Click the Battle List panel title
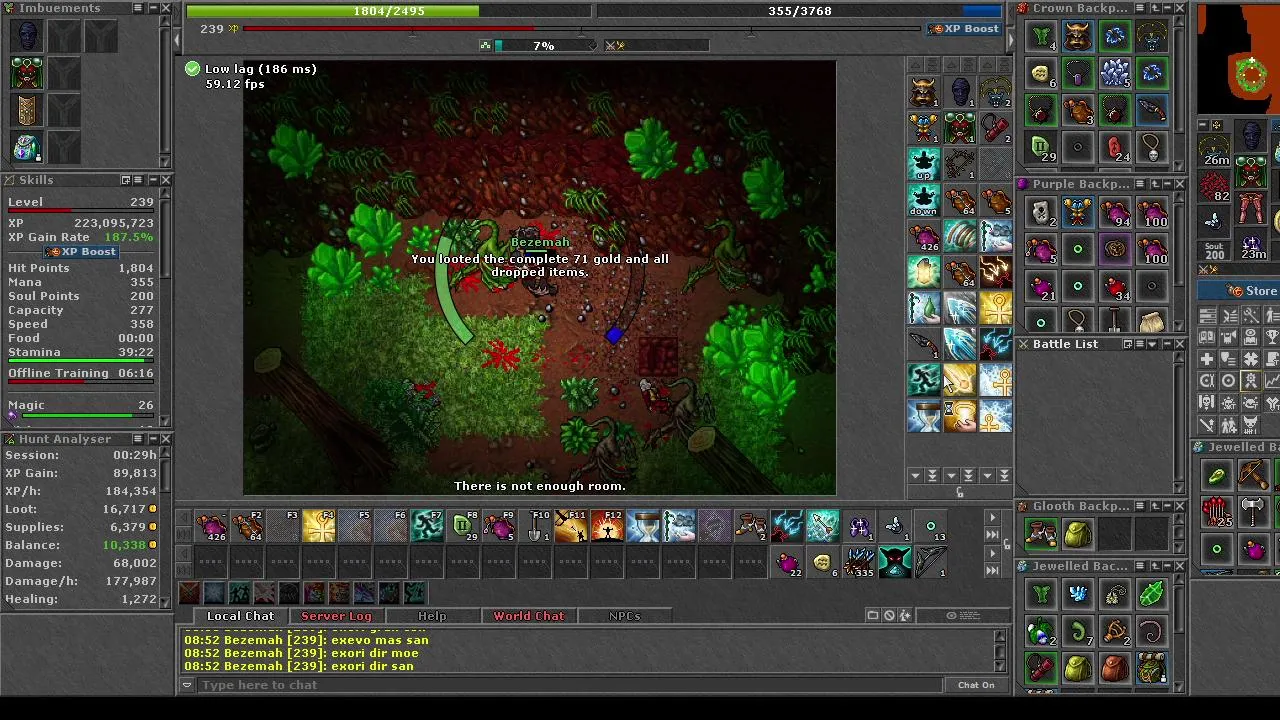The width and height of the screenshot is (1280, 720). tap(1065, 344)
